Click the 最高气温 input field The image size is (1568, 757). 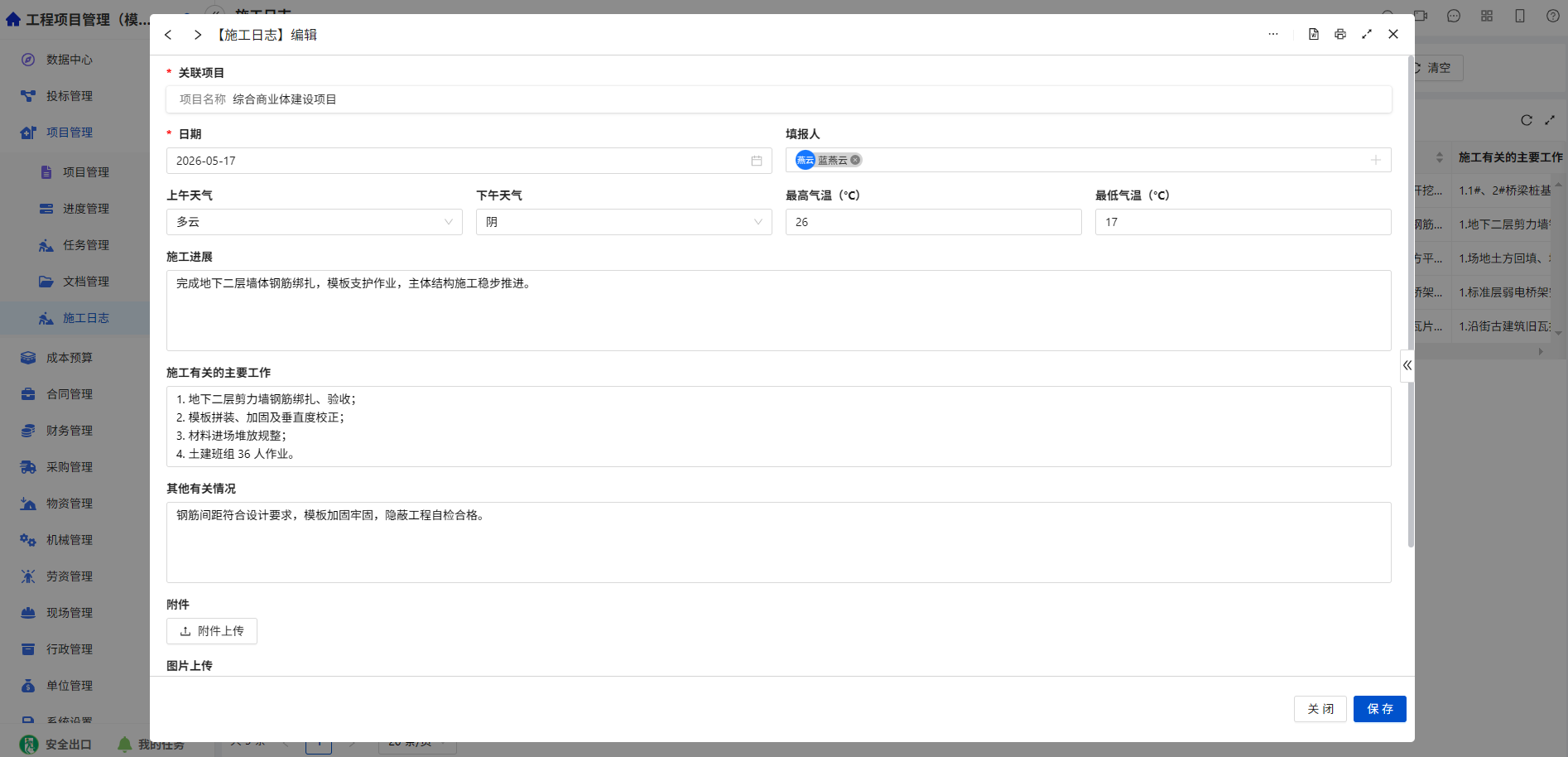tap(934, 222)
